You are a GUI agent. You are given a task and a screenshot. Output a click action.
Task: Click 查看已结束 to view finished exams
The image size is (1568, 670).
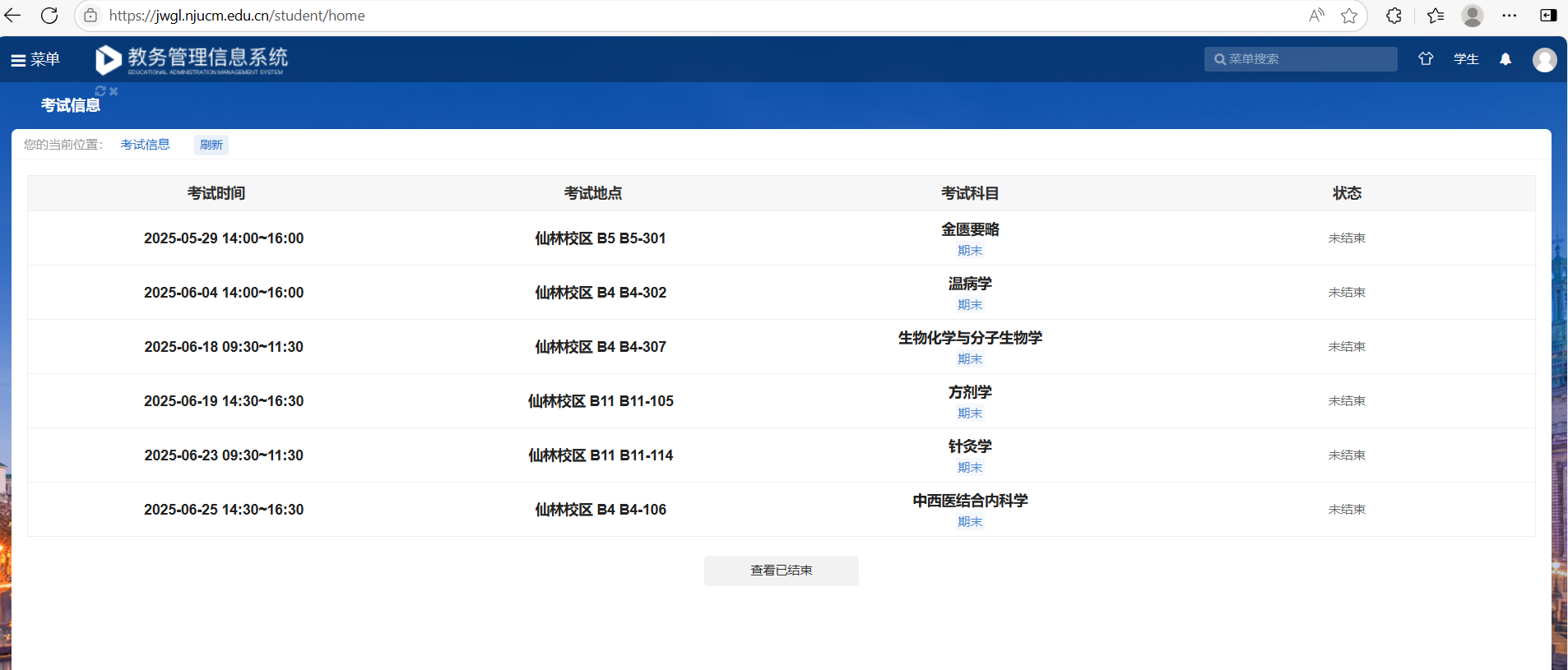pos(781,571)
